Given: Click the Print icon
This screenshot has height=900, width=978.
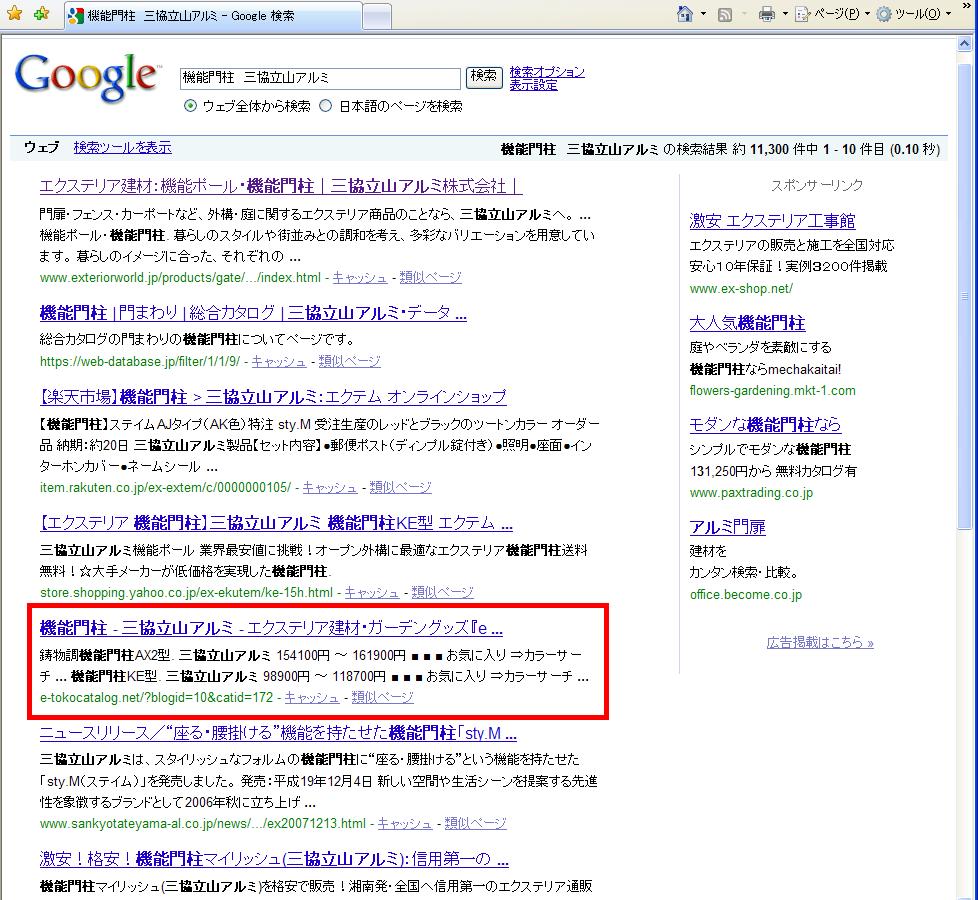Looking at the screenshot, I should click(x=767, y=14).
